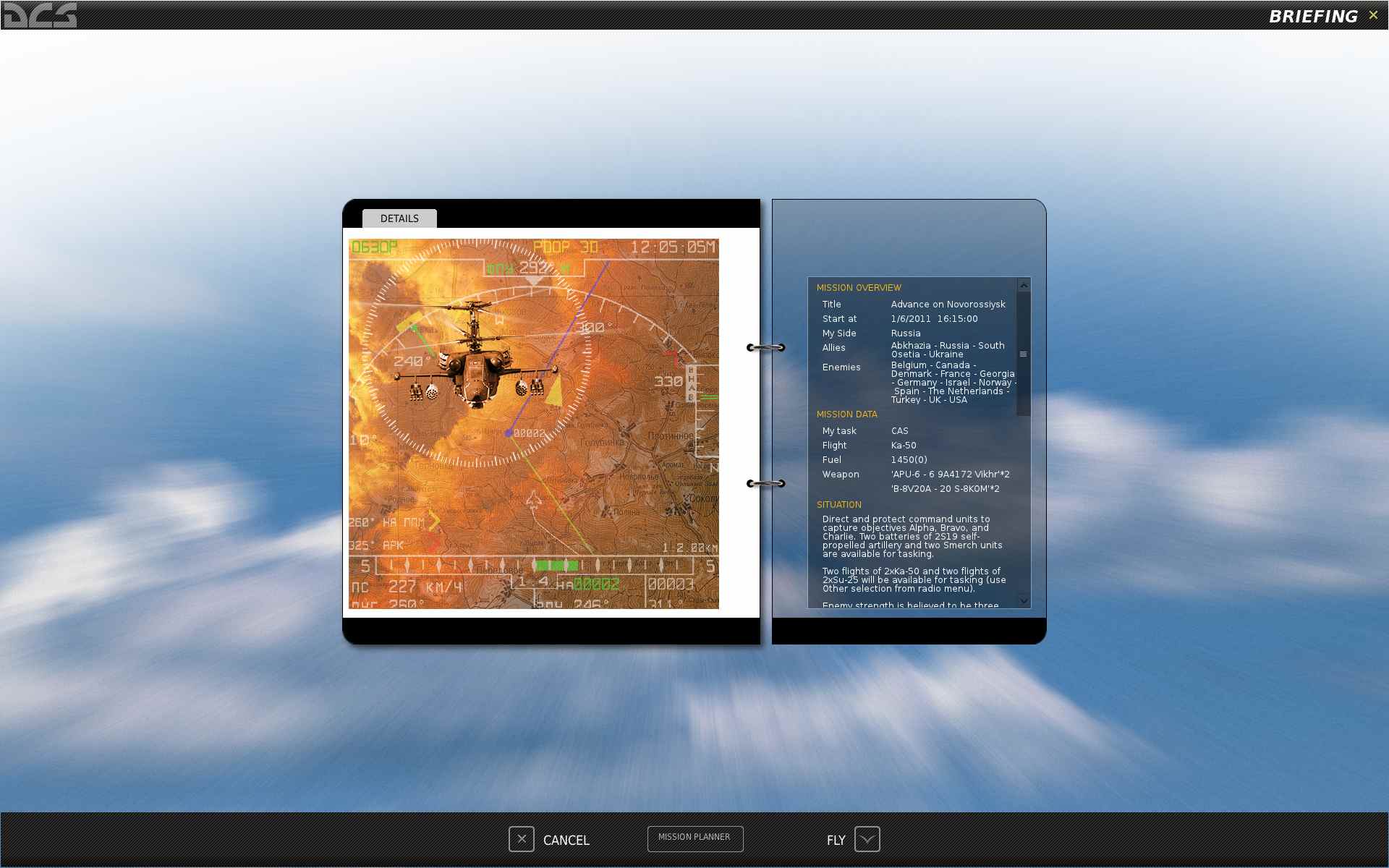Click the CANCEL label
Viewport: 1389px width, 868px height.
click(566, 841)
